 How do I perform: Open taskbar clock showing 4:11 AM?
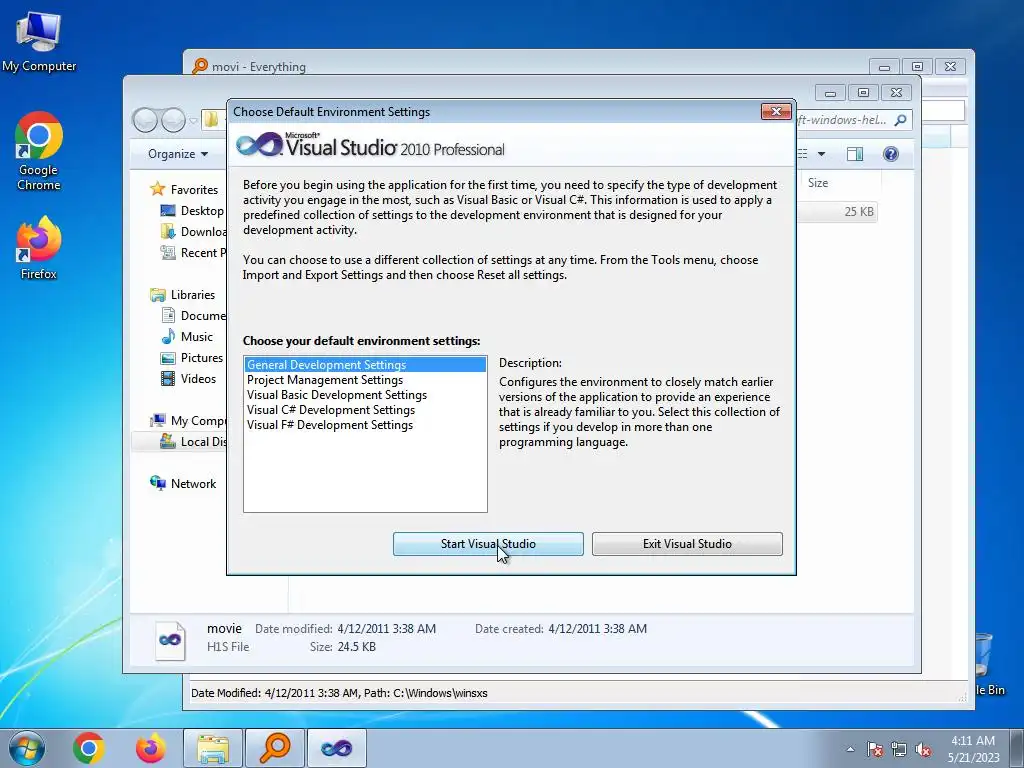click(973, 749)
